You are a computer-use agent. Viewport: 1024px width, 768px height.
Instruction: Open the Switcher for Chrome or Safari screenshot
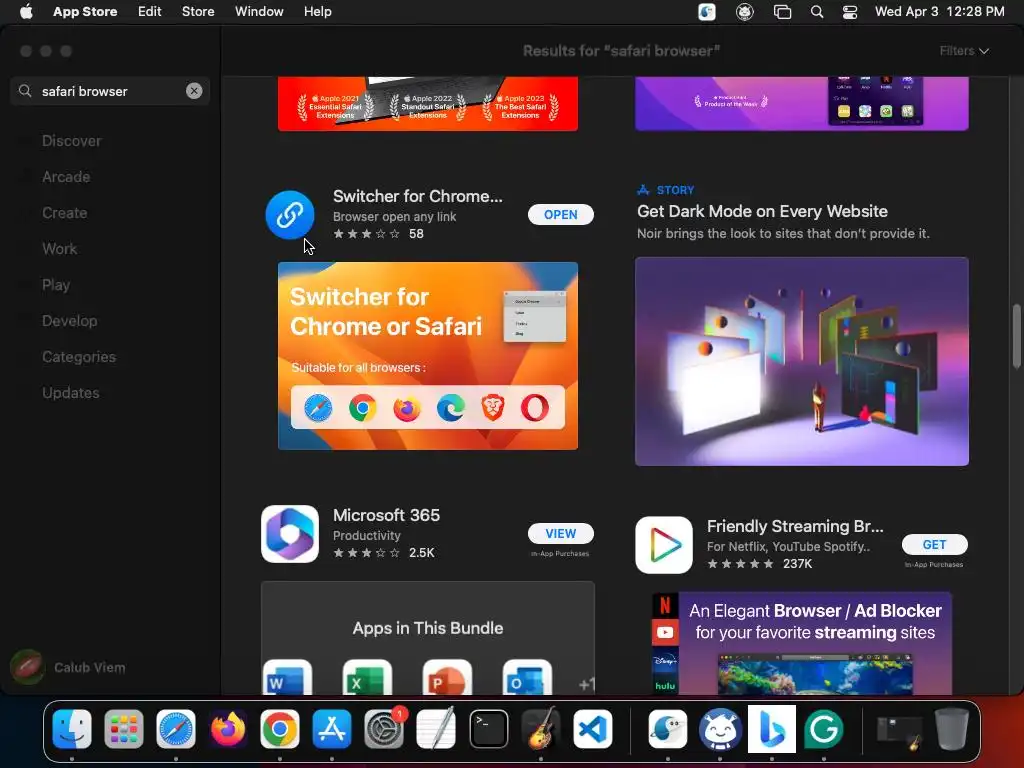(428, 356)
